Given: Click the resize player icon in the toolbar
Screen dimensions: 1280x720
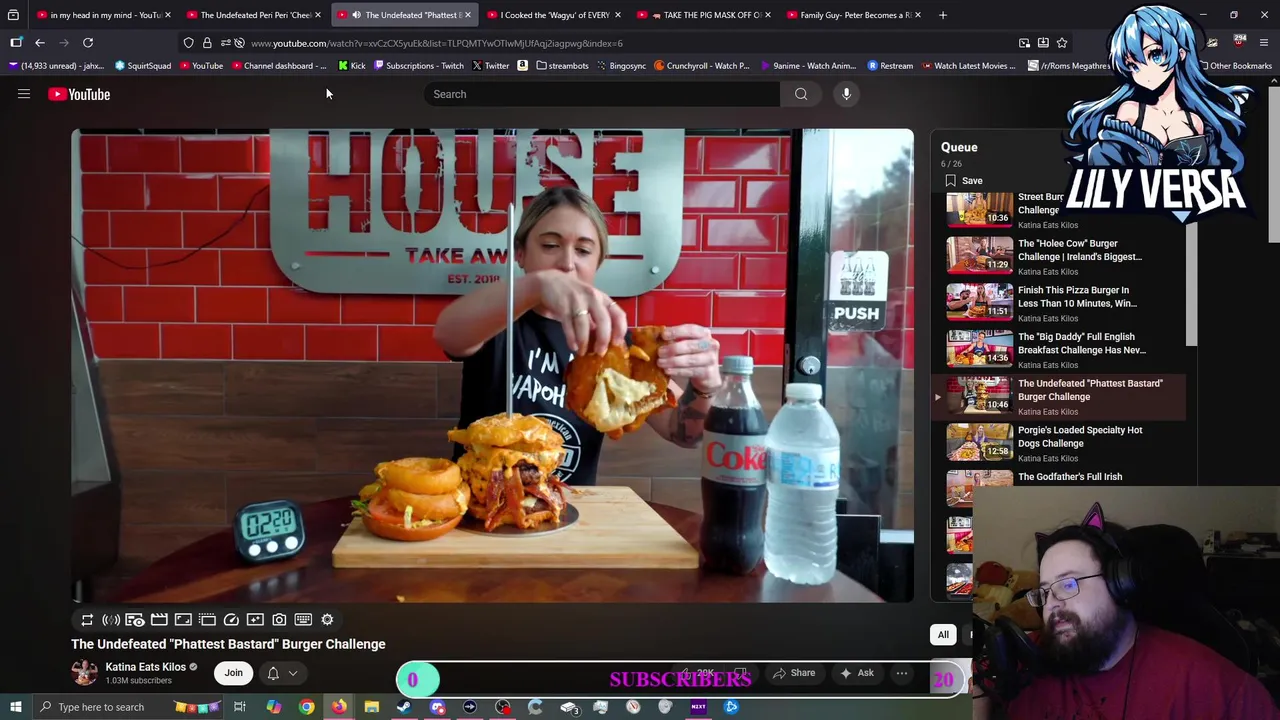Looking at the screenshot, I should (183, 620).
